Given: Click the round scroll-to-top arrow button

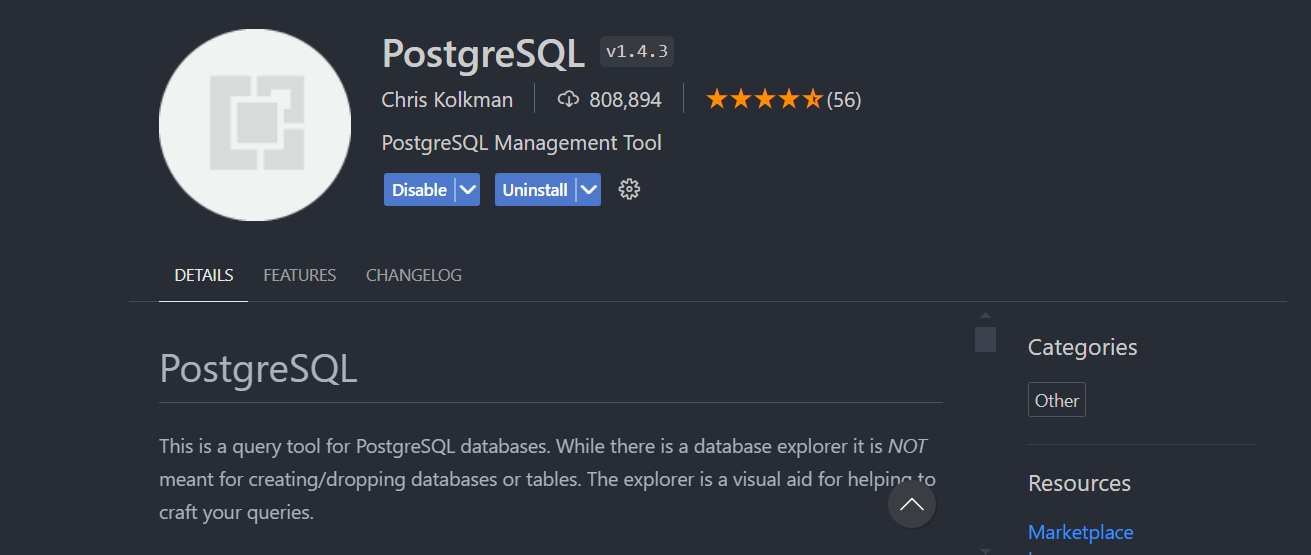Looking at the screenshot, I should 912,505.
